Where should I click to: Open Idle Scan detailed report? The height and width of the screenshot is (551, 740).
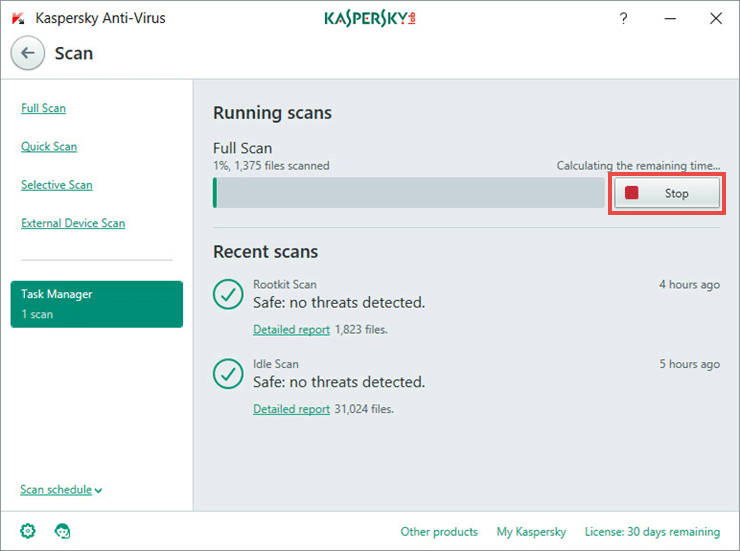click(291, 409)
